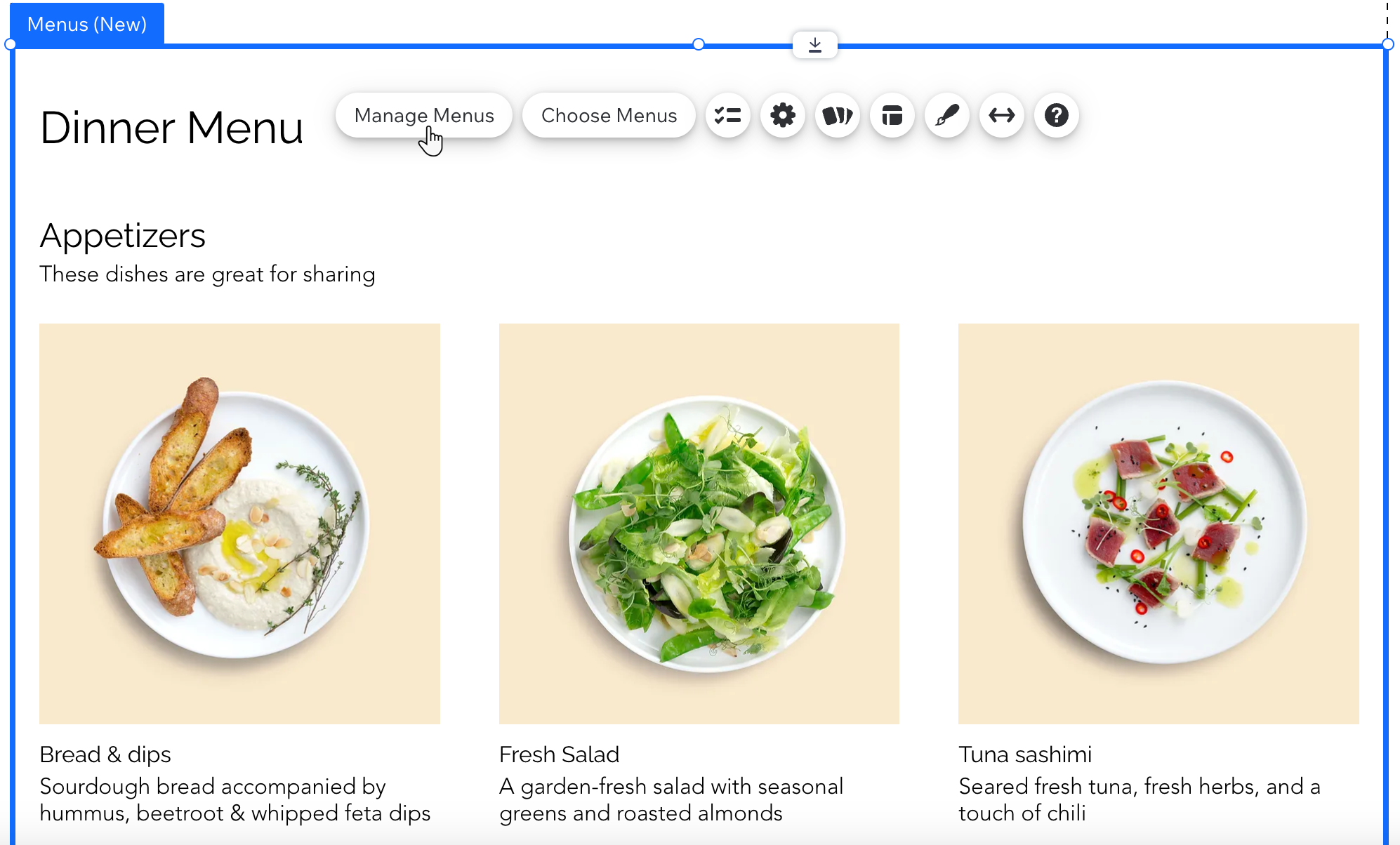Click the download icon at top

[815, 45]
